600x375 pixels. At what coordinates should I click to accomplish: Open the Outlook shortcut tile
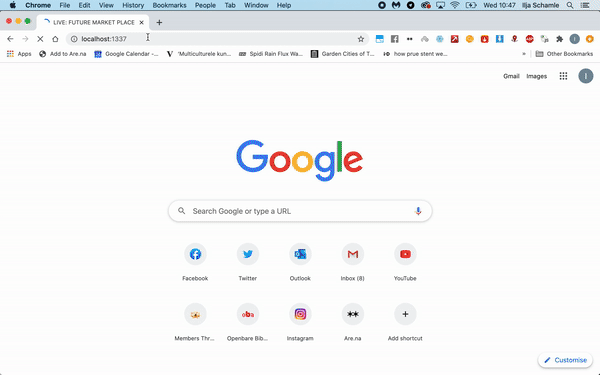point(300,262)
